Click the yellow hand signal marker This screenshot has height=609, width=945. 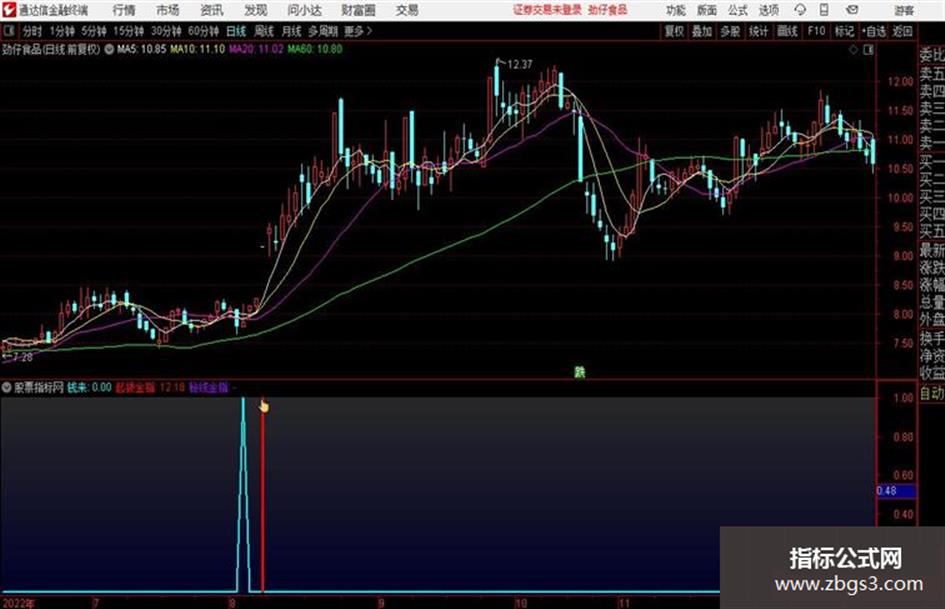263,406
